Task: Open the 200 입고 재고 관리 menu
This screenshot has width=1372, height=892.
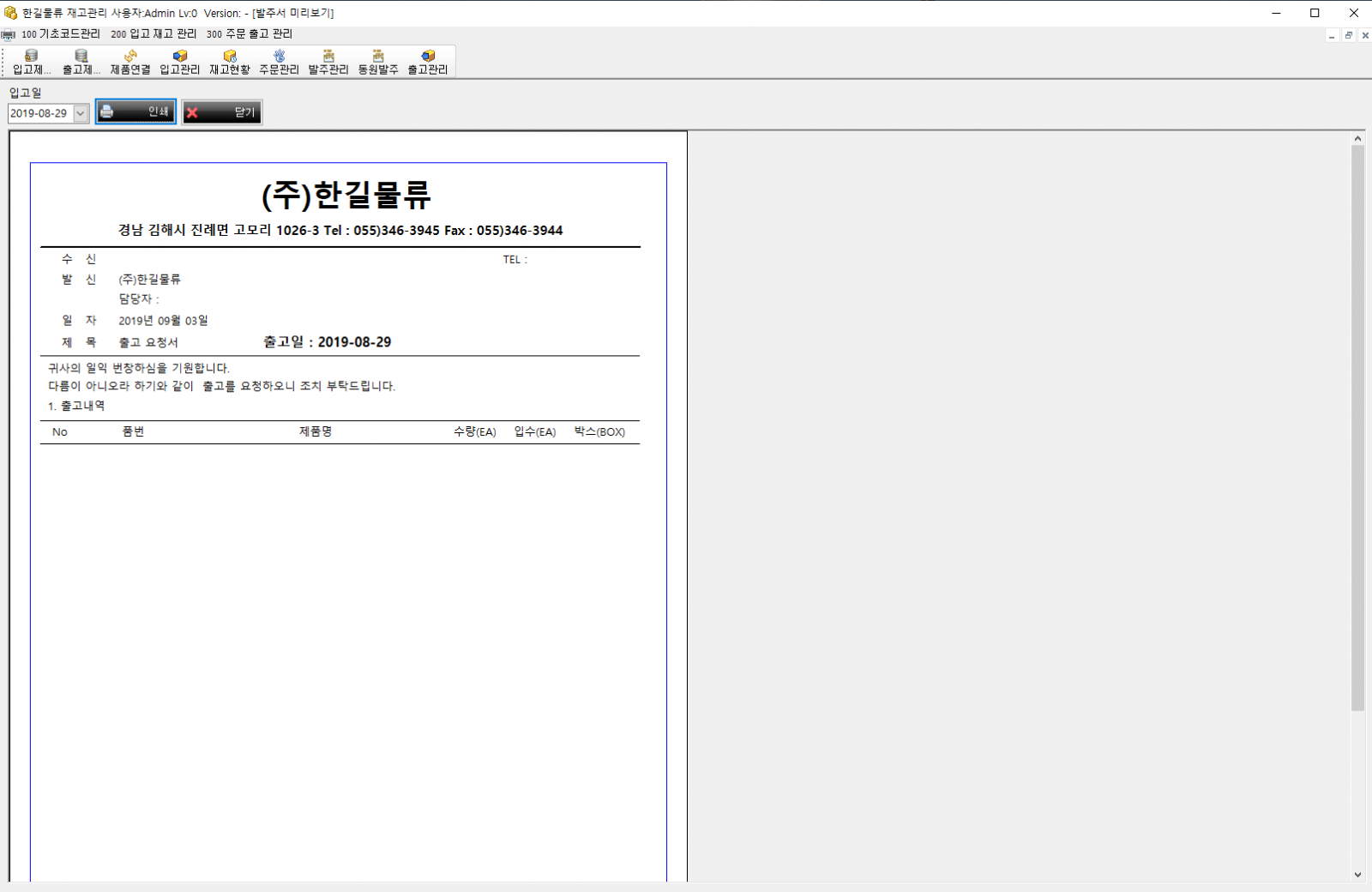Action: (x=153, y=34)
